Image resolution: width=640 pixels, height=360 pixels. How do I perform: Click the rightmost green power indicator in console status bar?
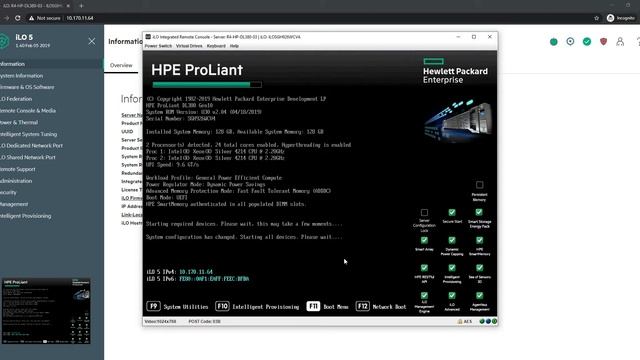pyautogui.click(x=494, y=322)
